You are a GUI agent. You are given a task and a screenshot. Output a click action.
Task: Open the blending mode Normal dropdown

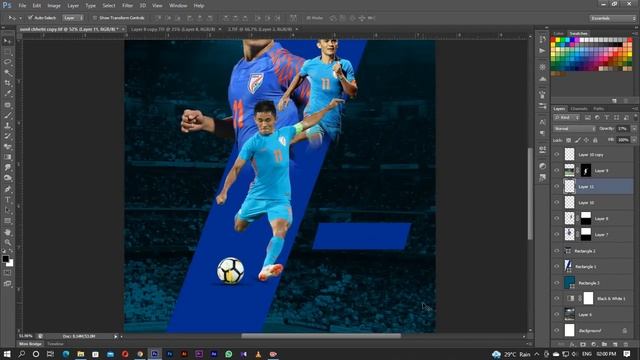[x=575, y=129]
